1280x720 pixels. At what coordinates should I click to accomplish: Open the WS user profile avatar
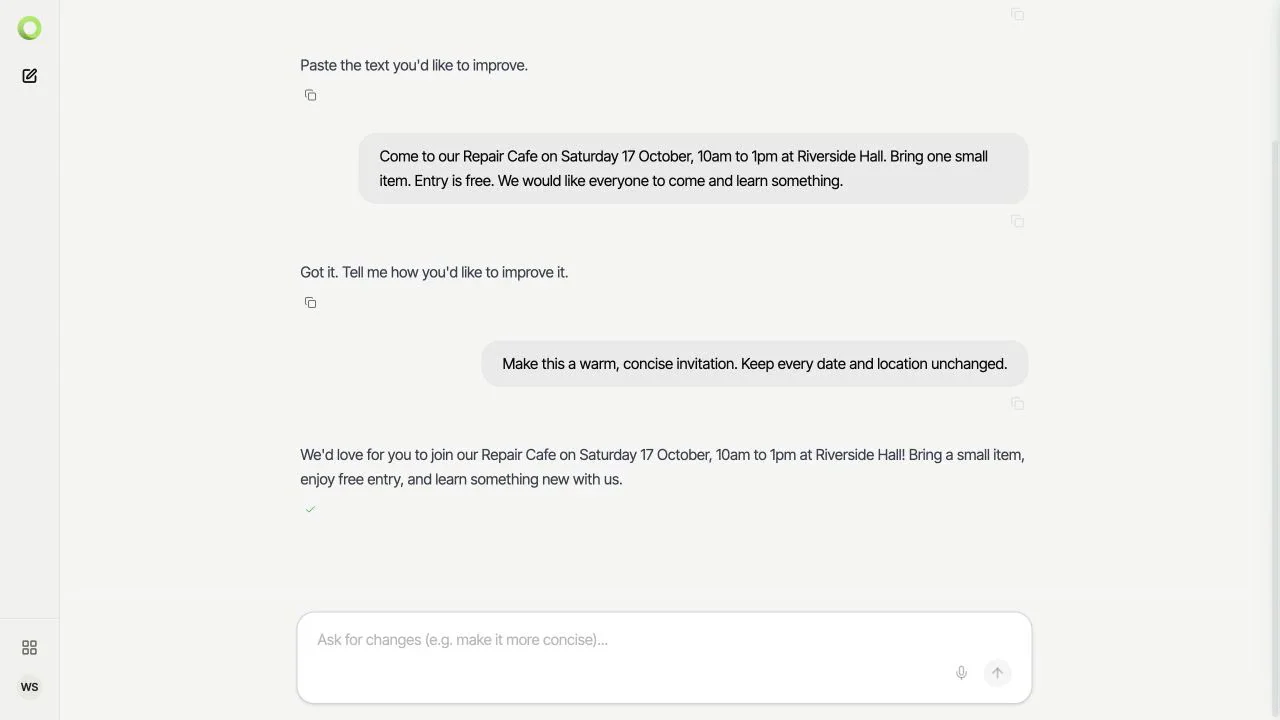(30, 687)
